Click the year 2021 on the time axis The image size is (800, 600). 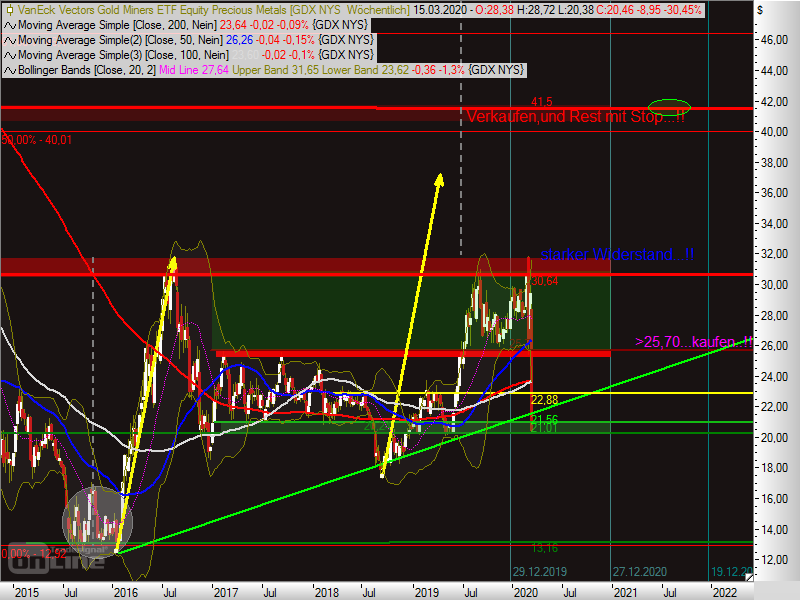point(625,592)
